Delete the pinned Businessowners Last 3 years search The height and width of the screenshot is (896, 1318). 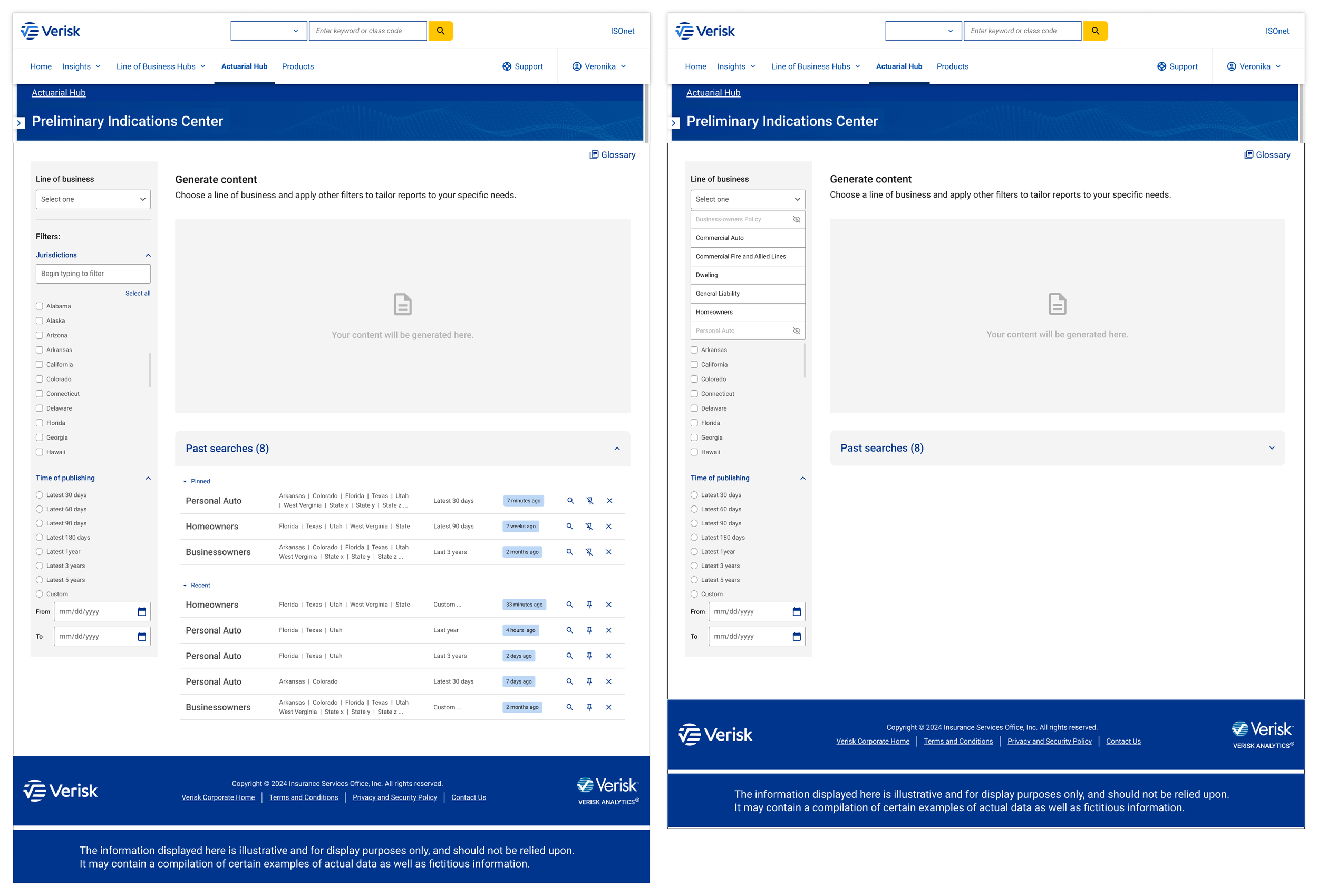[x=608, y=552]
